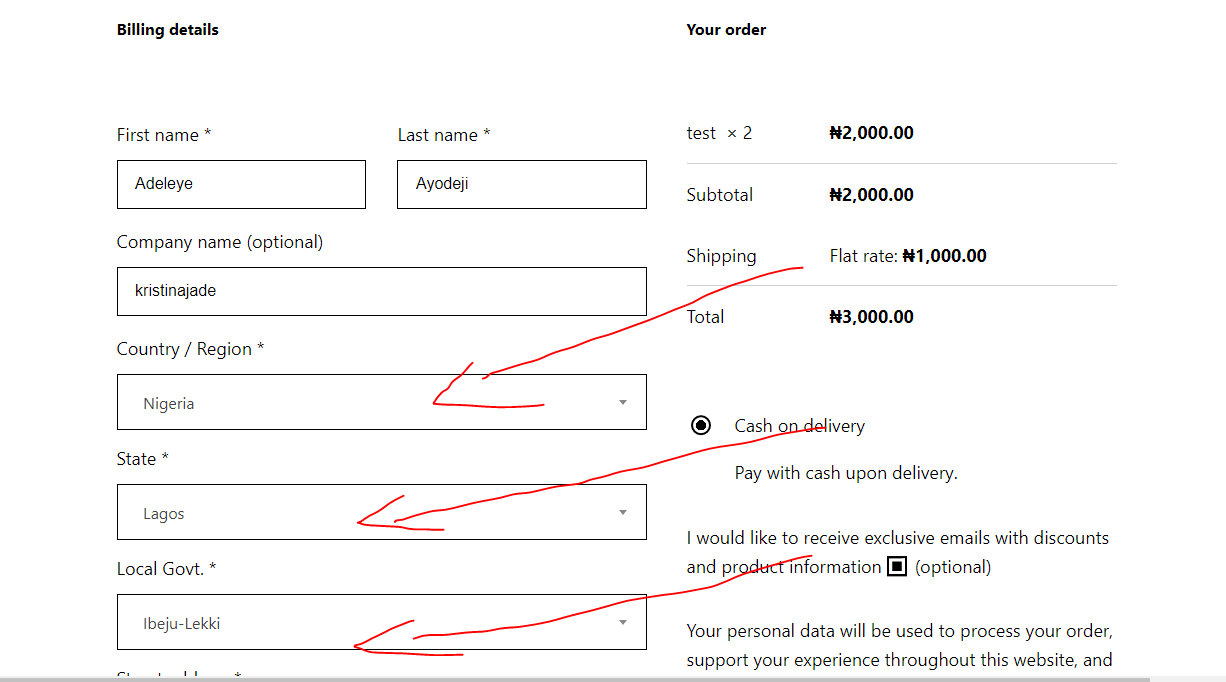This screenshot has height=682, width=1226.
Task: Click the Local Govt. dropdown arrow icon
Action: click(622, 622)
